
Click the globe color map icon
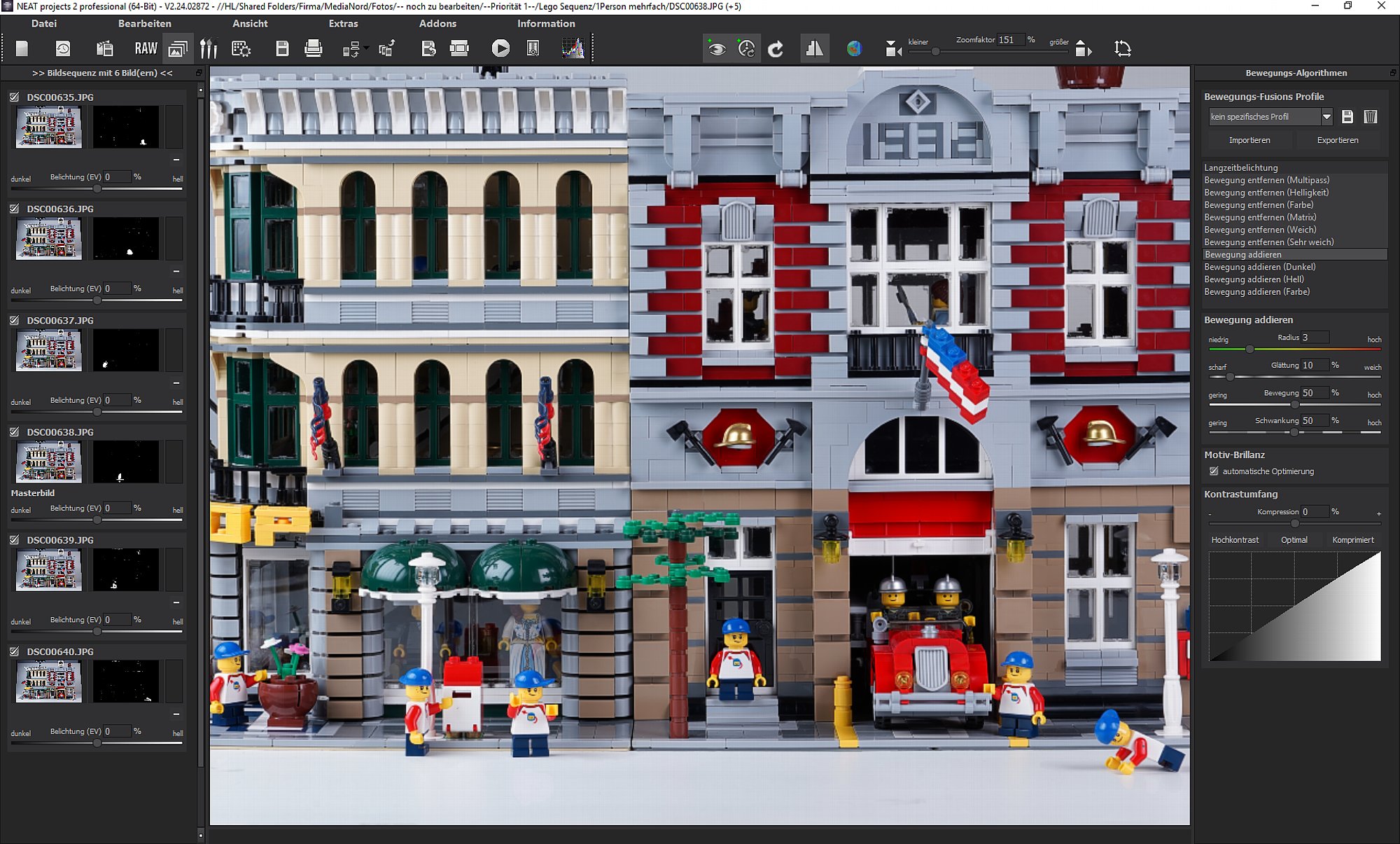tap(854, 48)
